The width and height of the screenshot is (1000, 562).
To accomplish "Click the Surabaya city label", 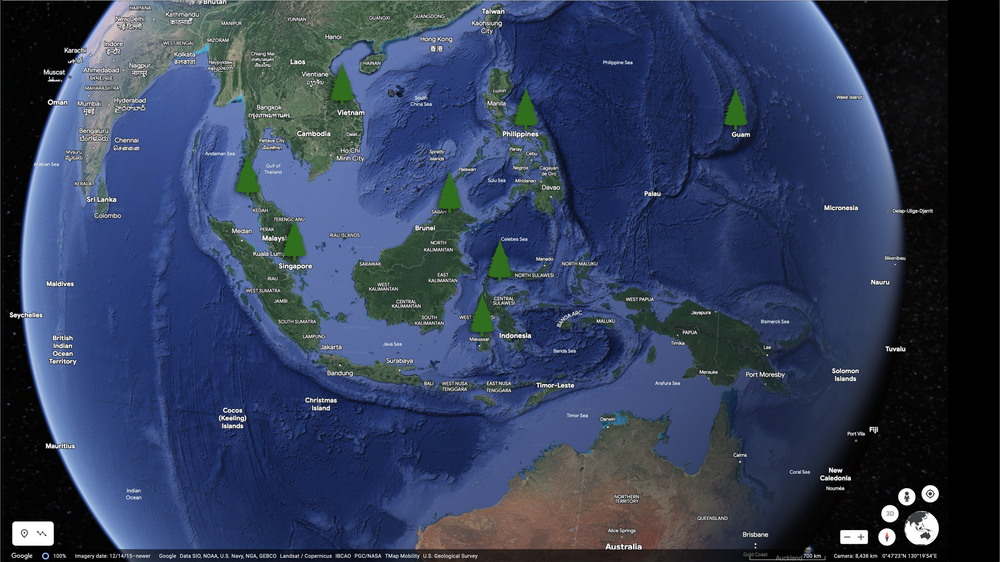I will tap(399, 361).
